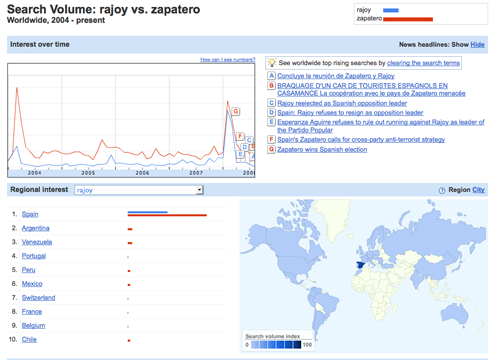
Task: Click the blue rajoy legend swatch
Action: pos(391,10)
